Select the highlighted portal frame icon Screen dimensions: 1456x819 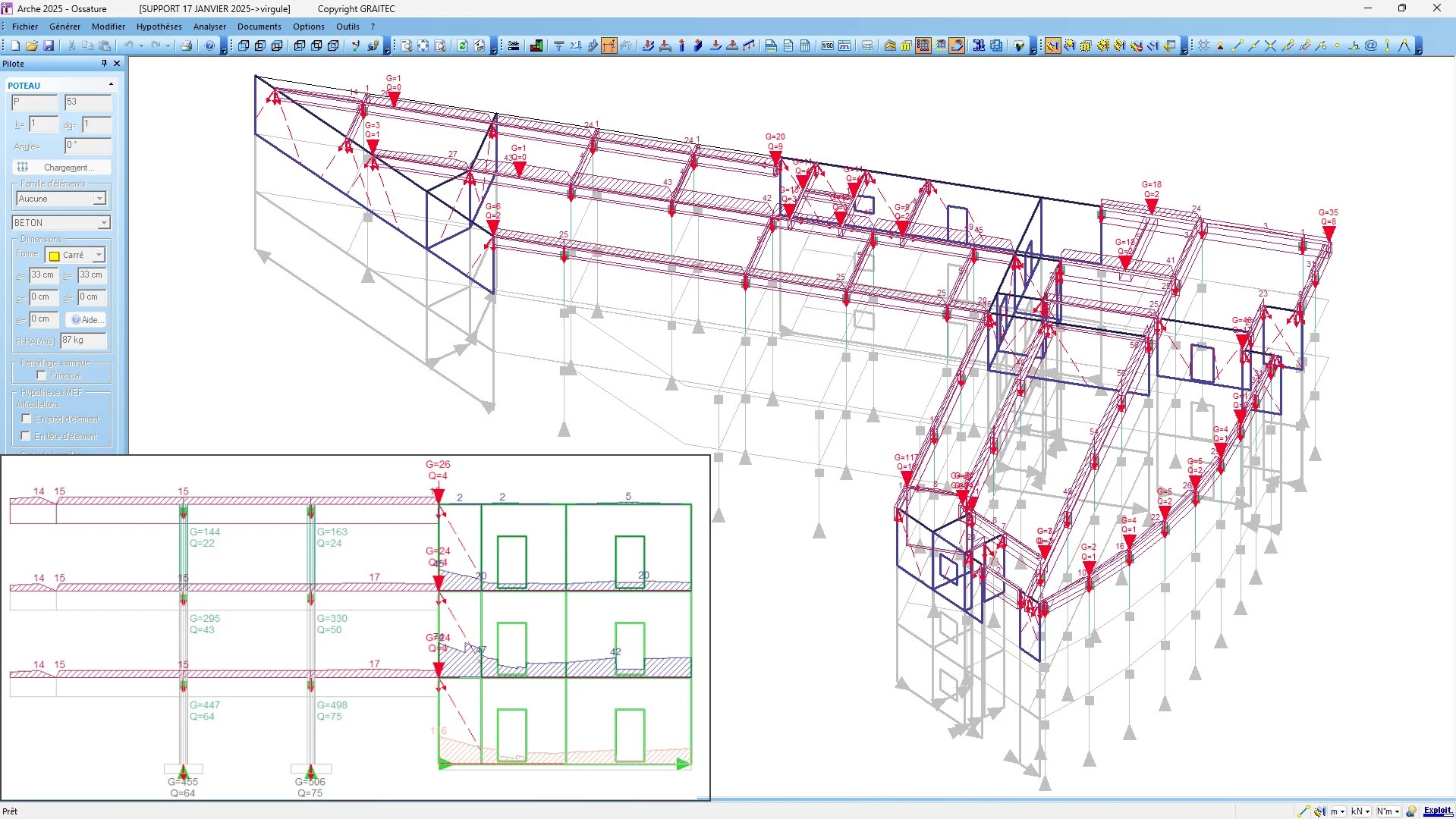[609, 46]
